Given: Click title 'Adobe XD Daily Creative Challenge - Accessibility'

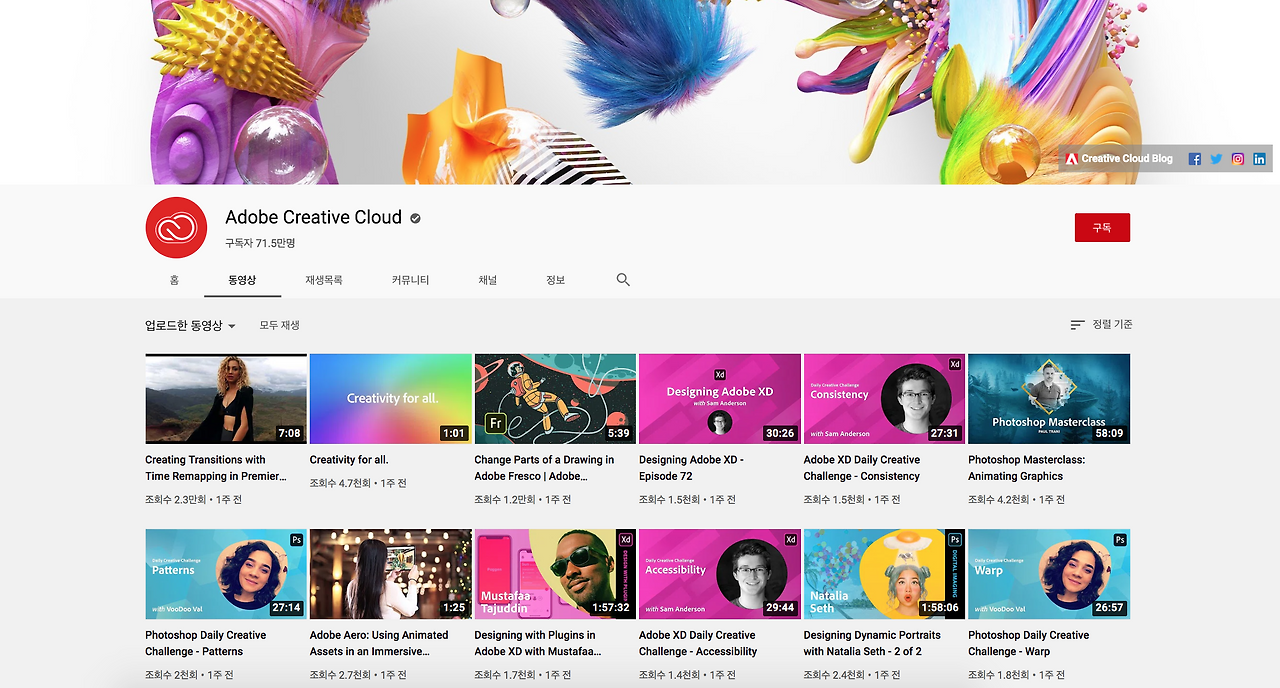Looking at the screenshot, I should click(x=698, y=643).
